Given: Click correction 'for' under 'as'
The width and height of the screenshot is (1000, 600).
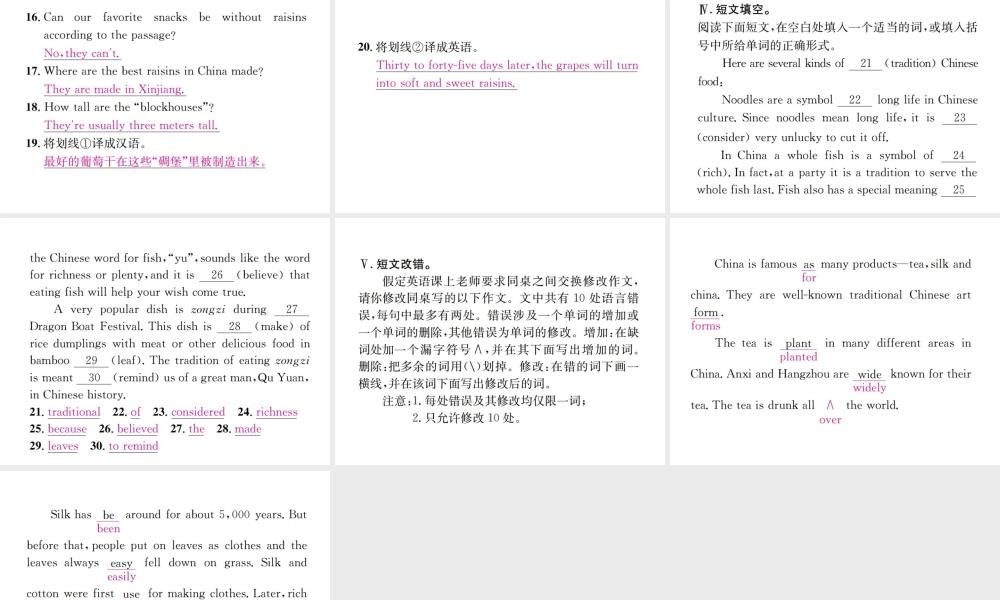Looking at the screenshot, I should coord(809,277).
